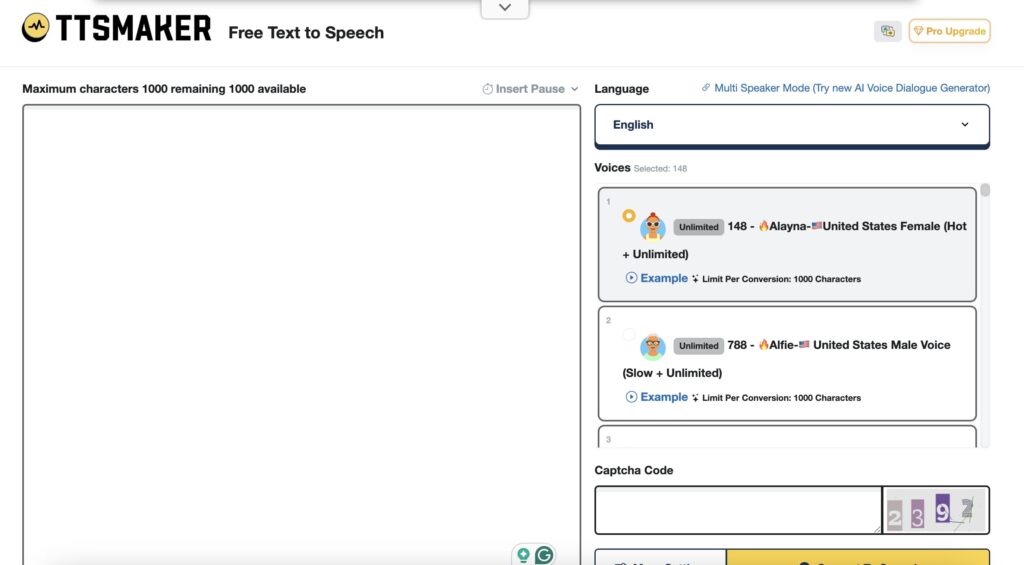
Task: Click 'Limit Per Conversion: 1000 Characters' under Alfie
Action: tap(781, 398)
